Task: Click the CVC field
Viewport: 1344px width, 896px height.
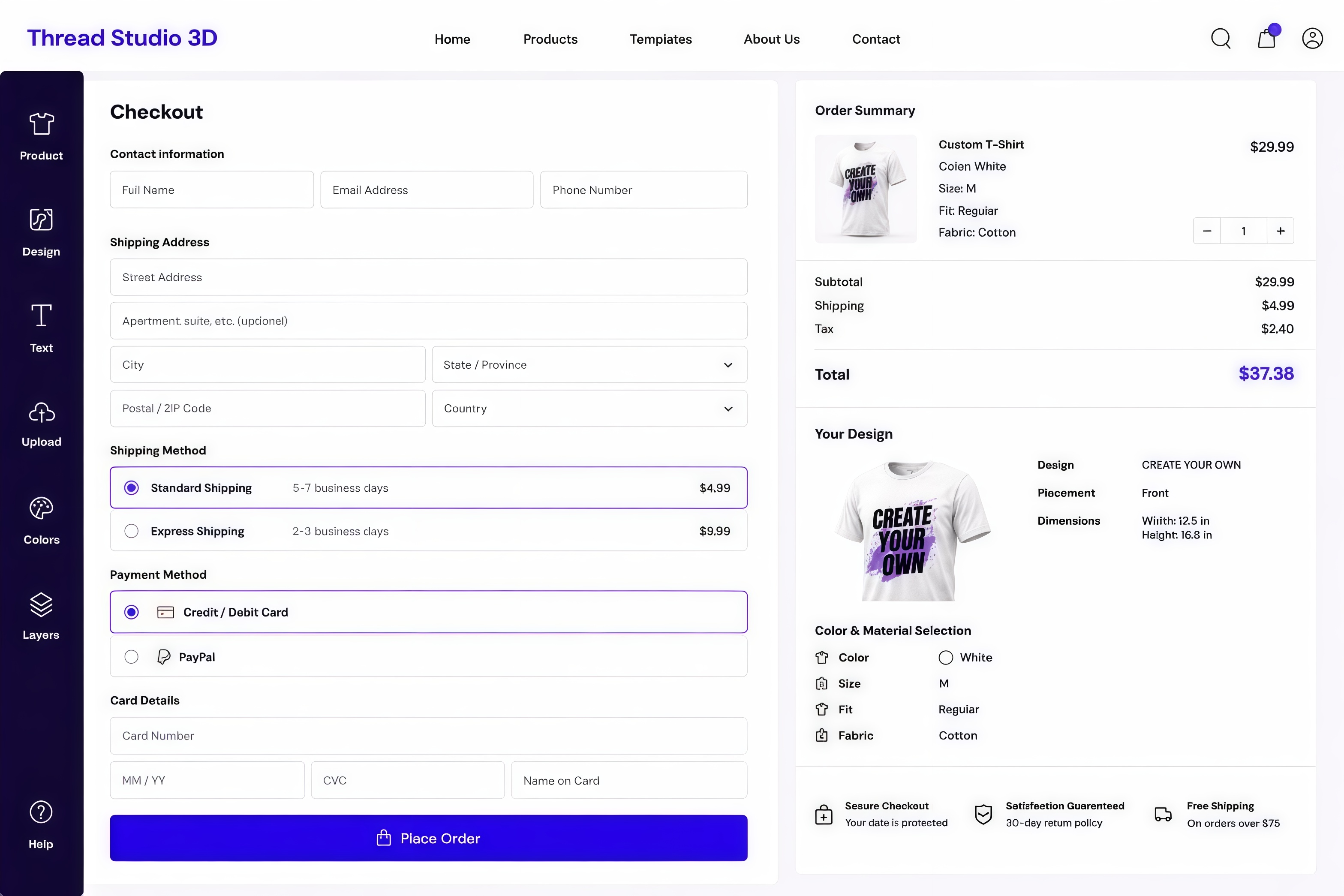Action: pyautogui.click(x=408, y=780)
